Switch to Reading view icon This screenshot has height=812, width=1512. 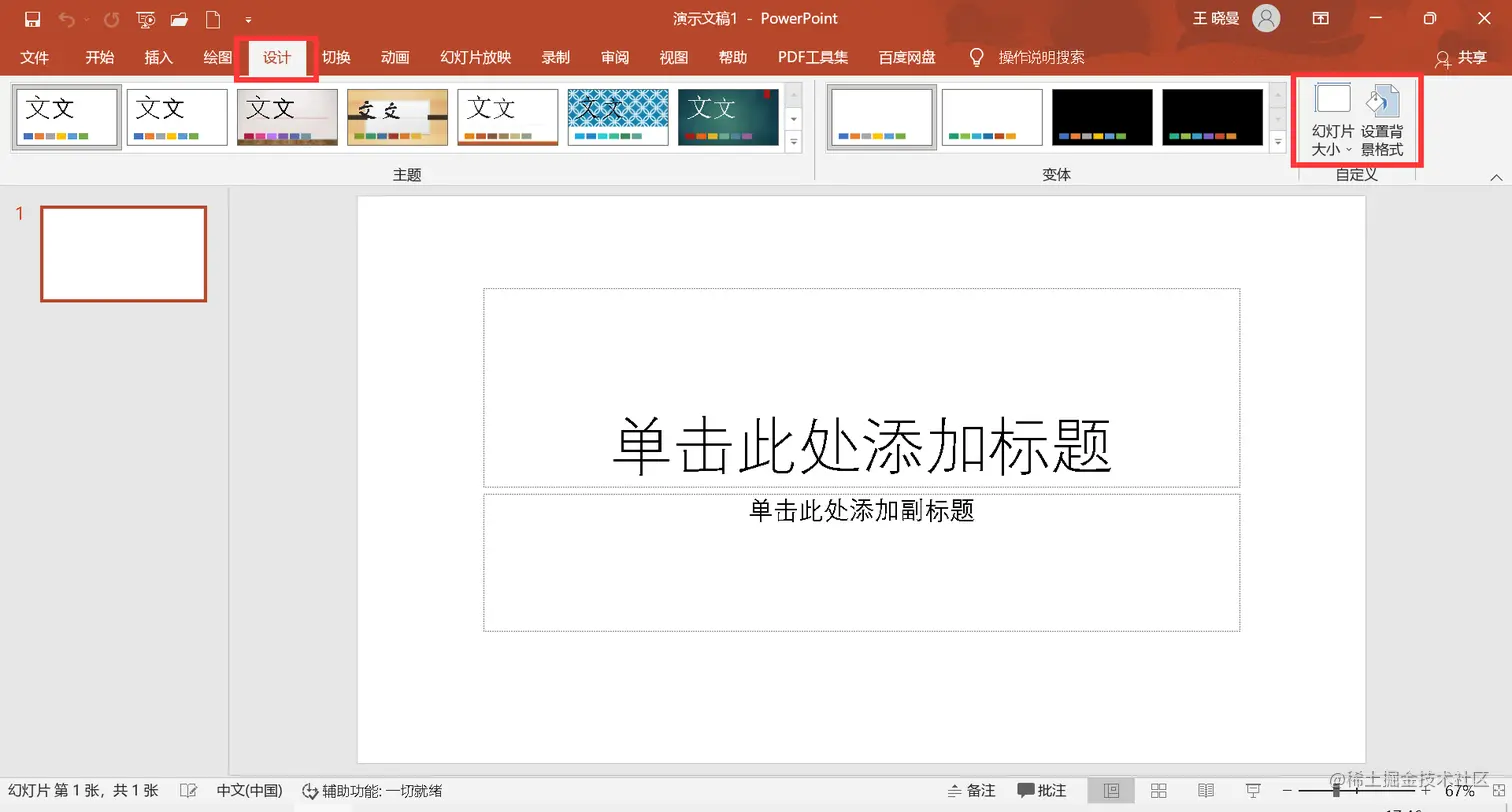[x=1206, y=790]
